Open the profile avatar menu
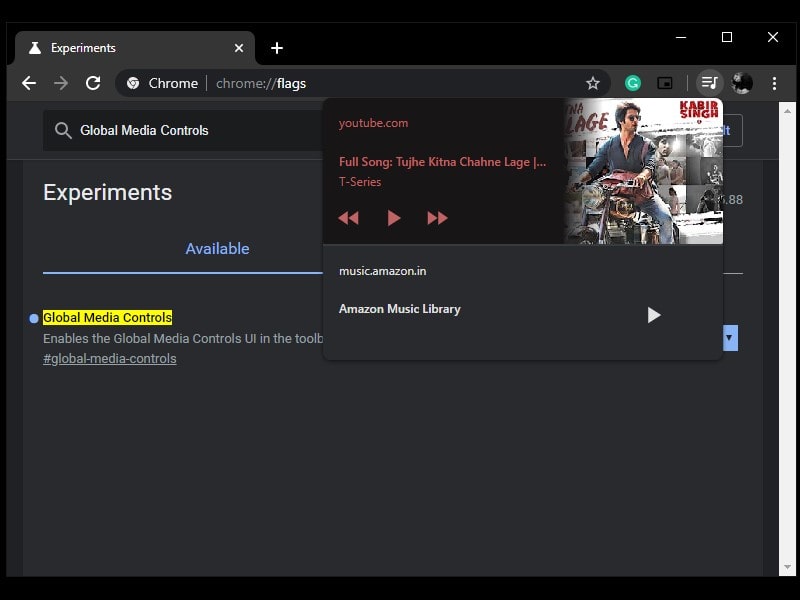800x600 pixels. pyautogui.click(x=742, y=83)
